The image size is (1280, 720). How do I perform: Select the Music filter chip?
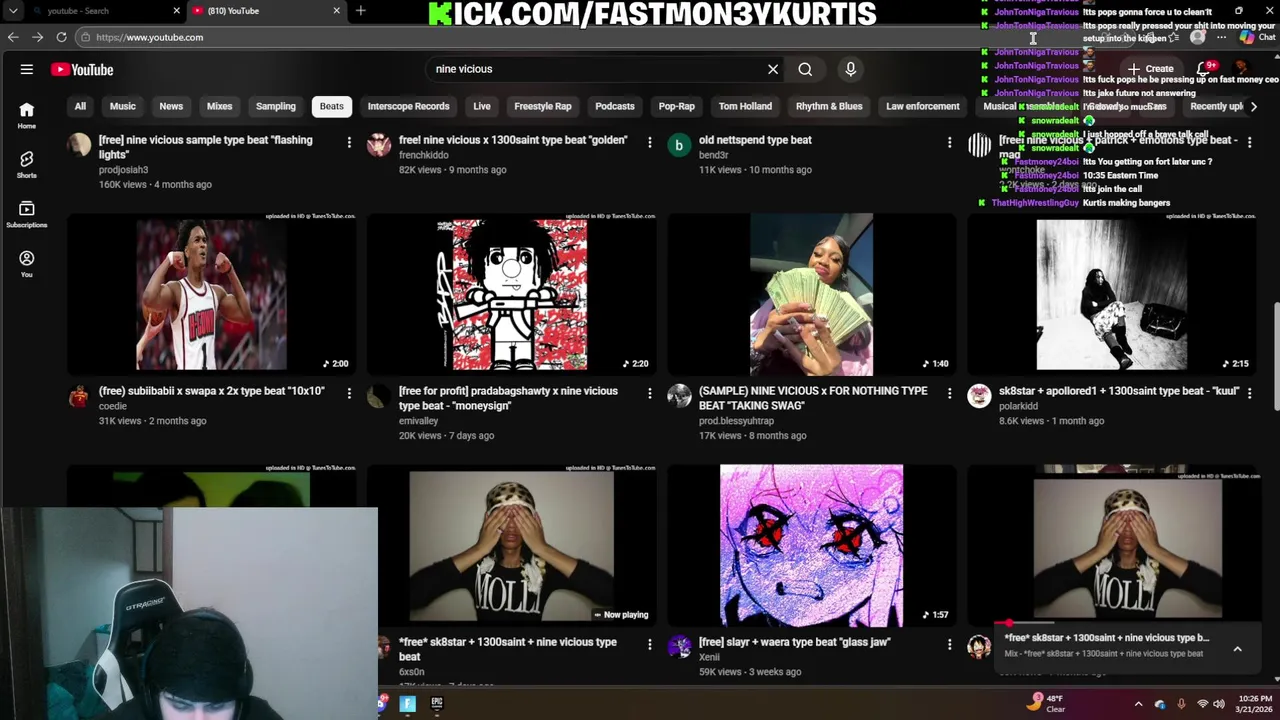click(x=122, y=106)
